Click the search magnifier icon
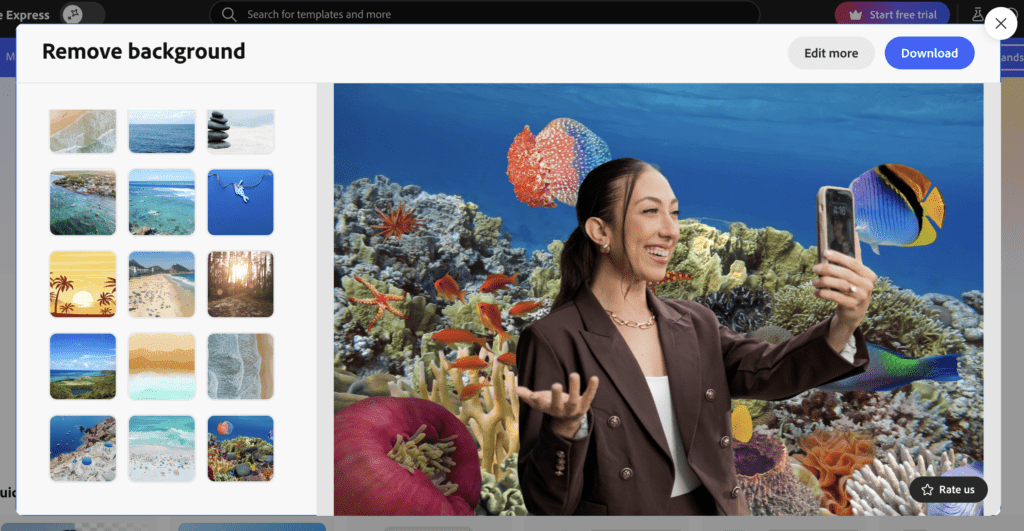Image resolution: width=1024 pixels, height=531 pixels. (x=229, y=14)
